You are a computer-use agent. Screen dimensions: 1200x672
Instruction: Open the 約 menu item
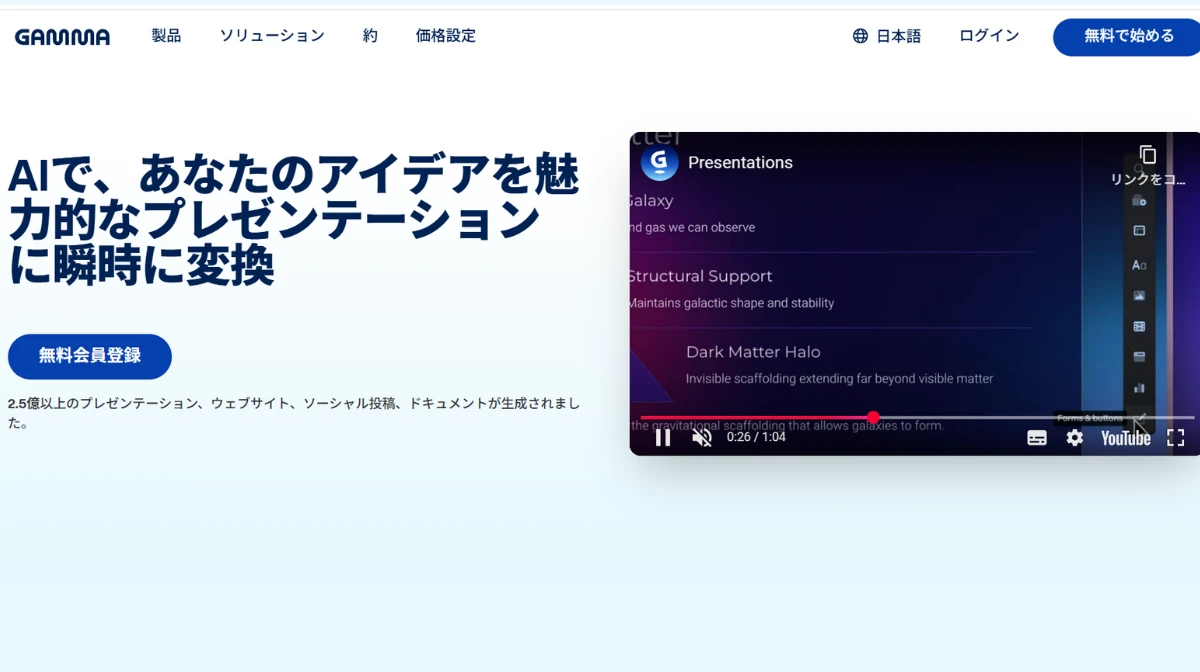click(x=370, y=36)
